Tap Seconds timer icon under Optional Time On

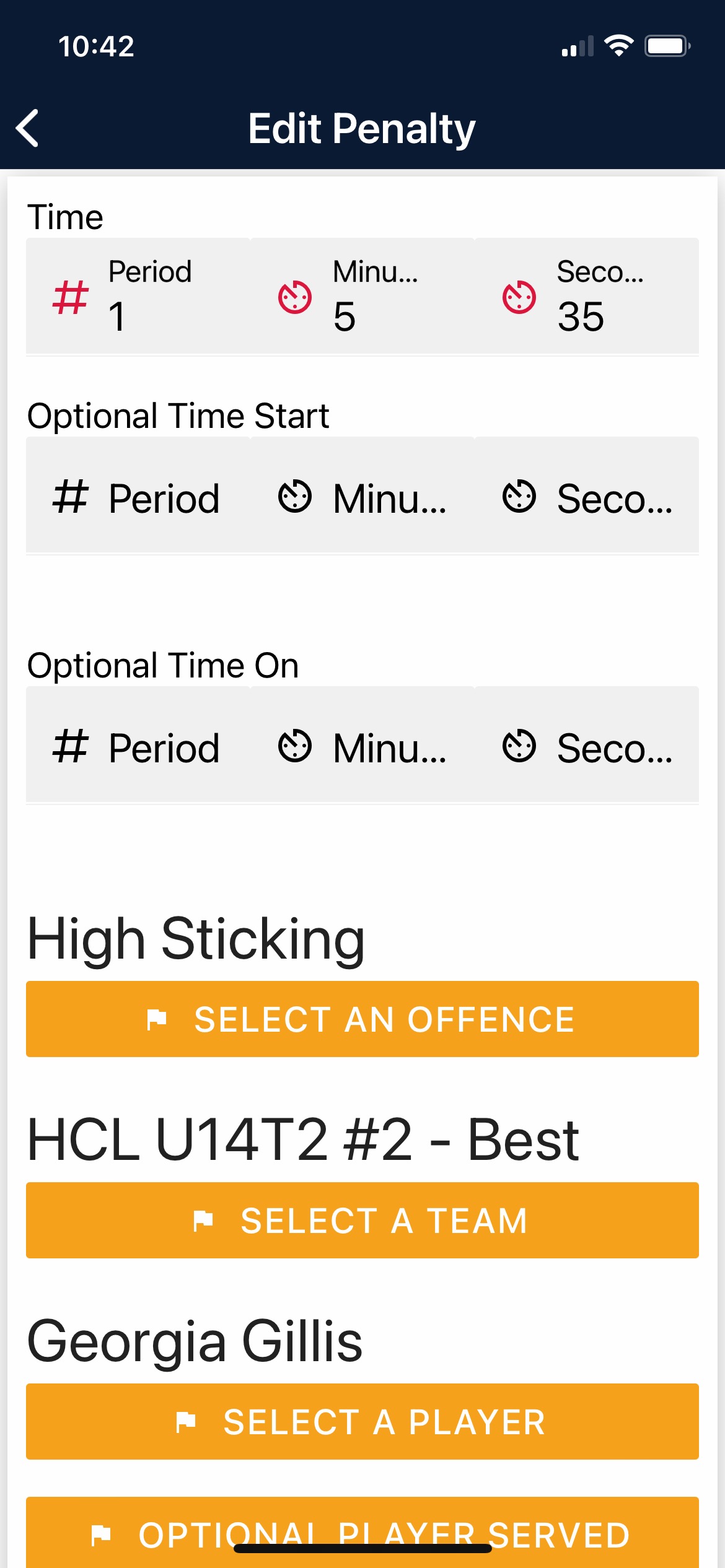pyautogui.click(x=519, y=746)
